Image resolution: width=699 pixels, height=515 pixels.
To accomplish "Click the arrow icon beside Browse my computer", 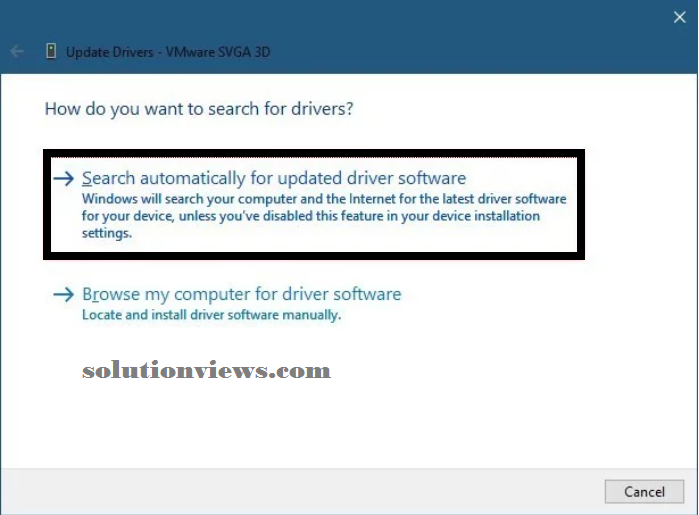I will [63, 294].
